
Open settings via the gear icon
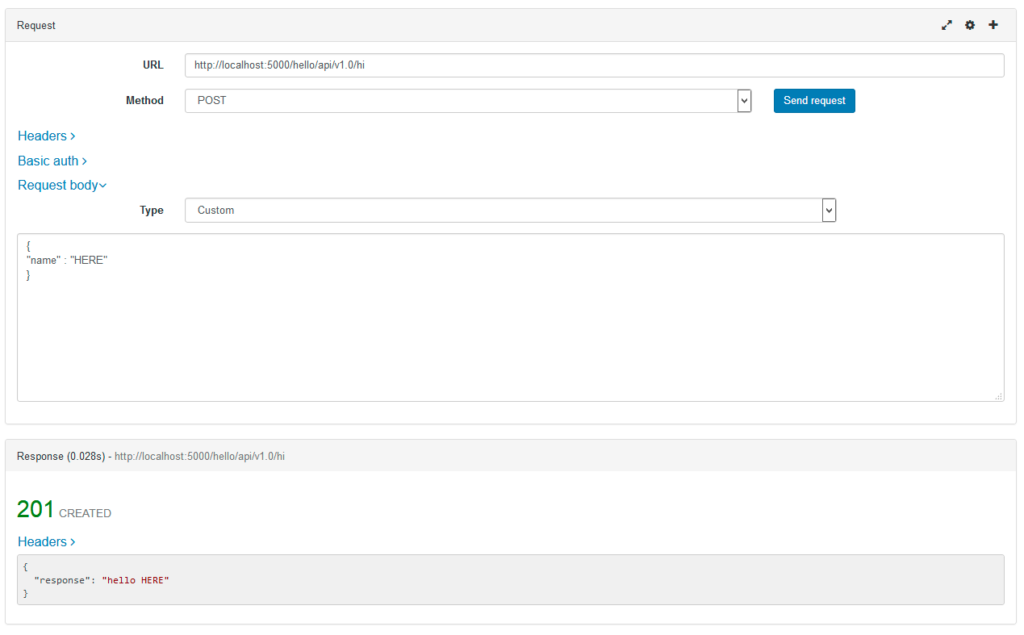(x=969, y=25)
